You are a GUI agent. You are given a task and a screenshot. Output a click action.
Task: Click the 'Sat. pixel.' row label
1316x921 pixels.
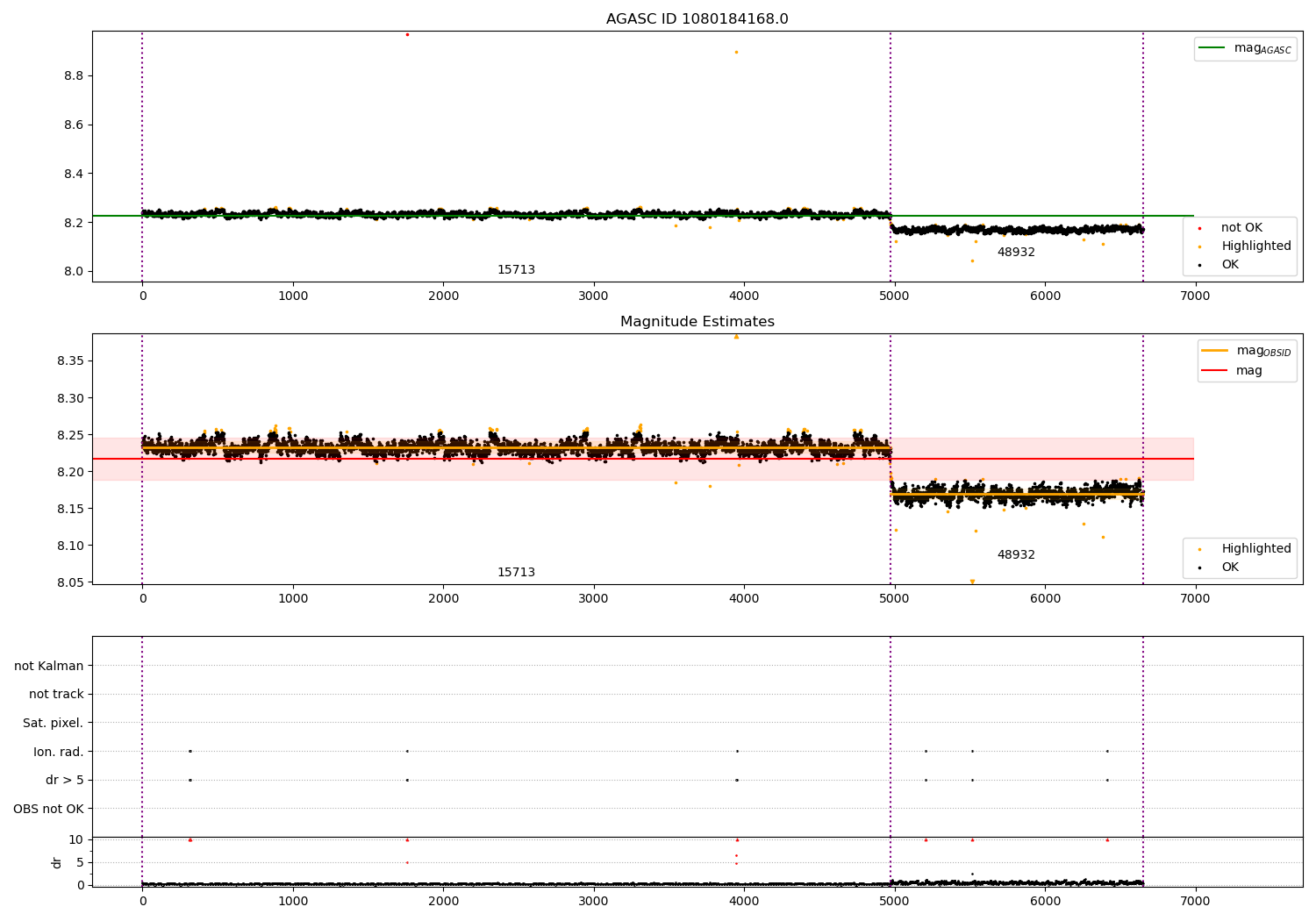(x=53, y=723)
